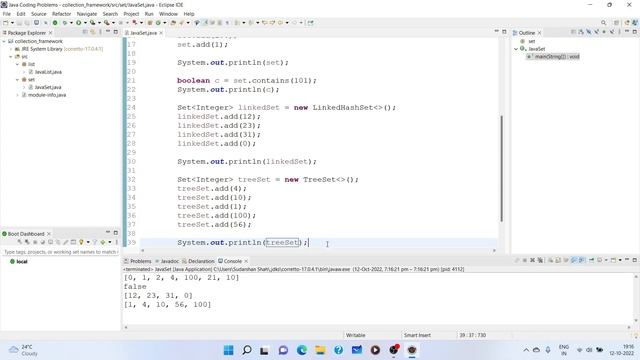Image resolution: width=640 pixels, height=360 pixels.
Task: Expand JavaSet.java node in Package Explorer
Action: click(x=24, y=87)
